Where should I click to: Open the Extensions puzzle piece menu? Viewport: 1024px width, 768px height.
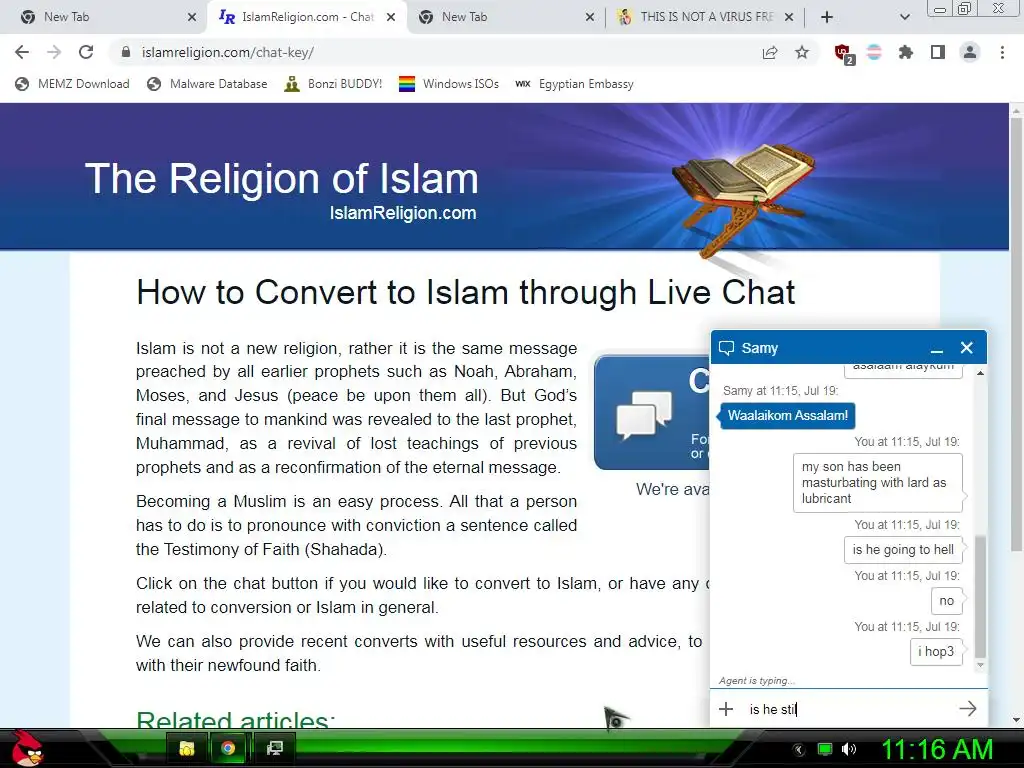[905, 52]
